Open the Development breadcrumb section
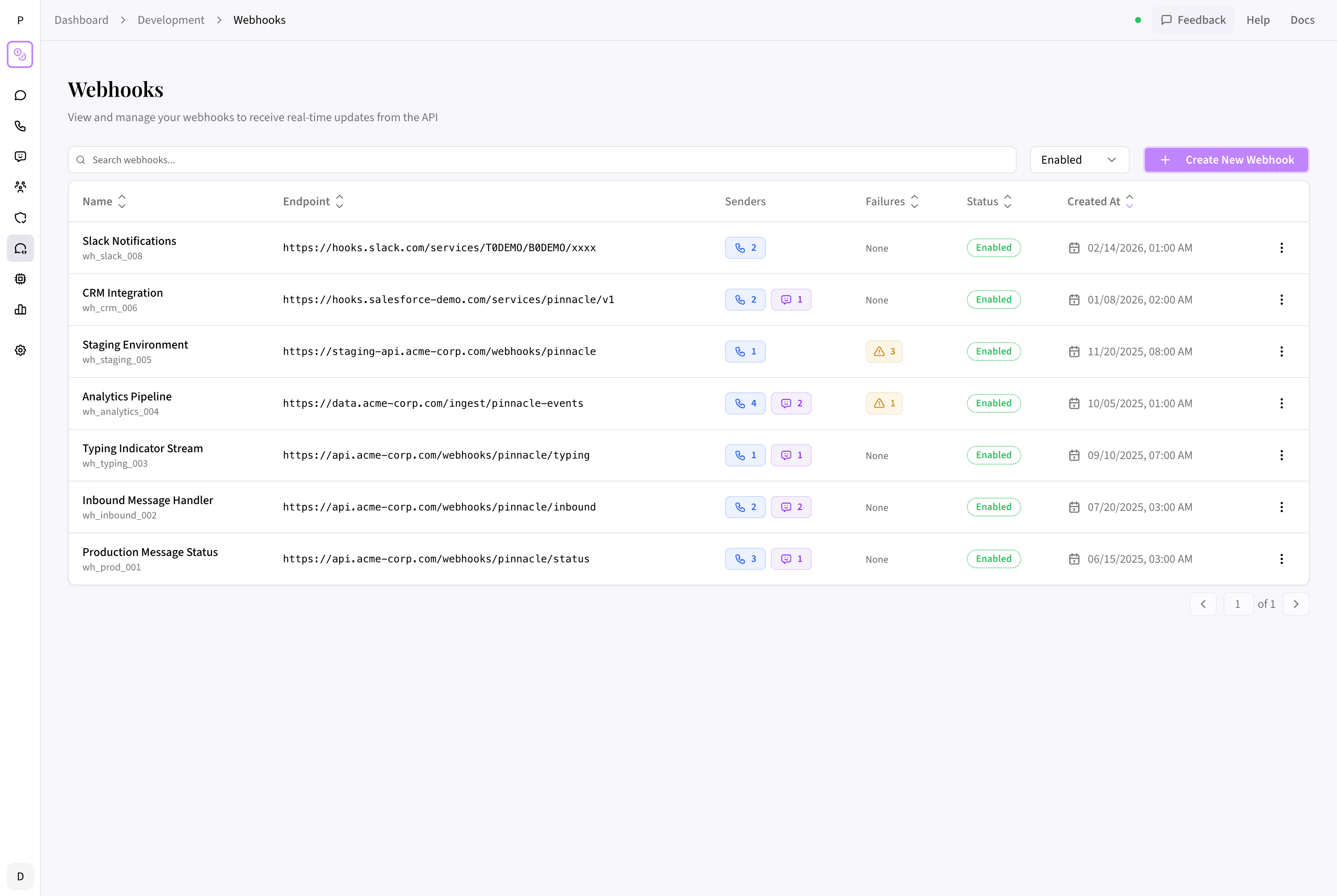 [170, 20]
